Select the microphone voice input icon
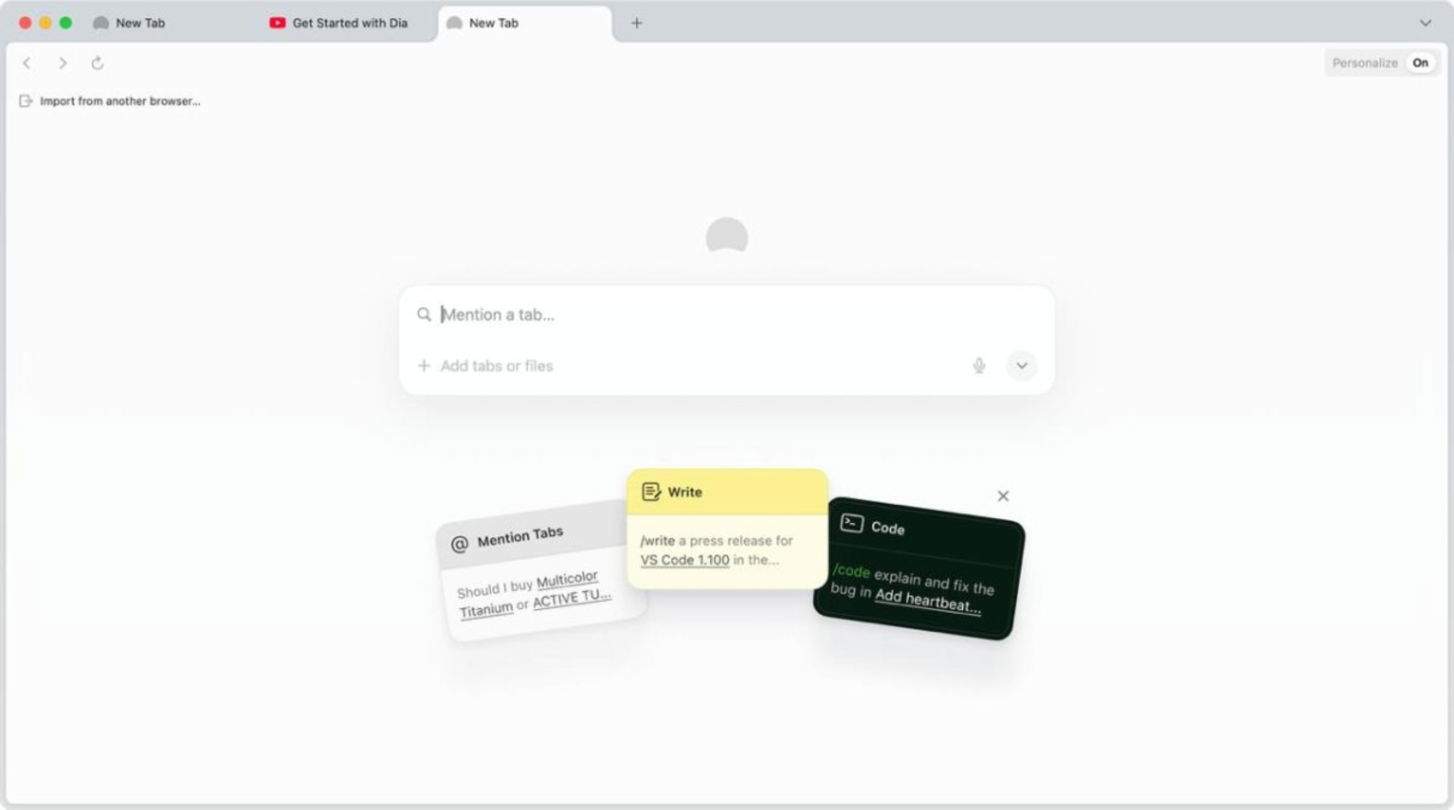 (x=979, y=365)
